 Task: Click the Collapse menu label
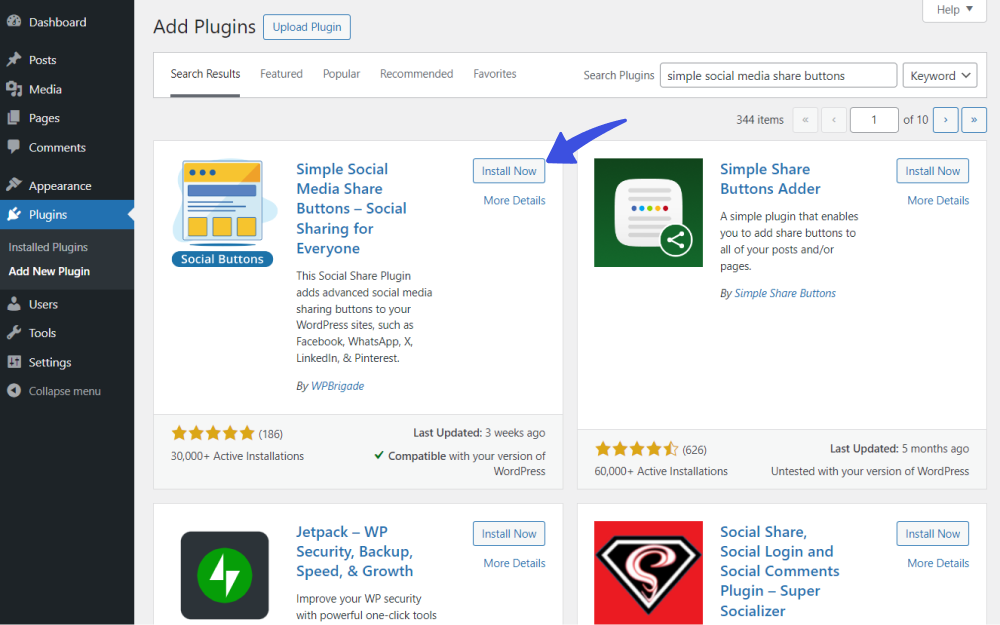click(x=64, y=391)
